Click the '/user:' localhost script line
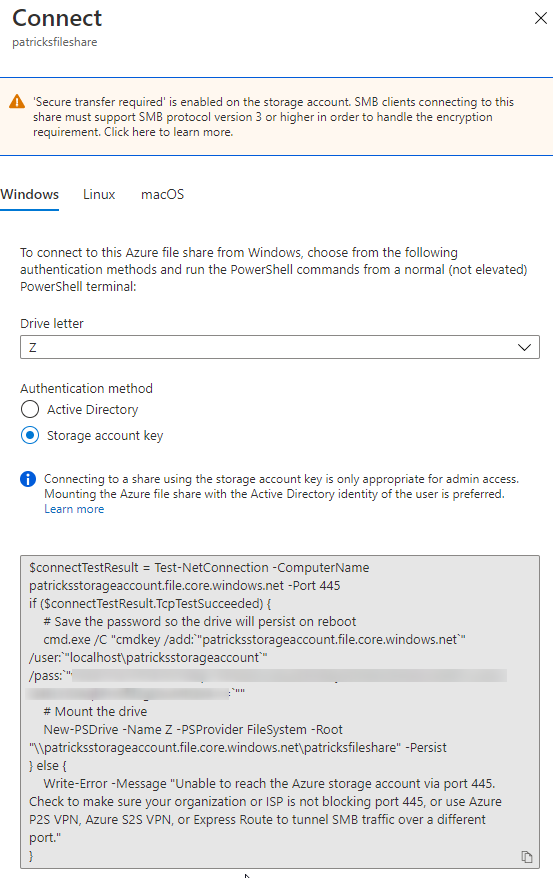The image size is (553, 878). [148, 657]
